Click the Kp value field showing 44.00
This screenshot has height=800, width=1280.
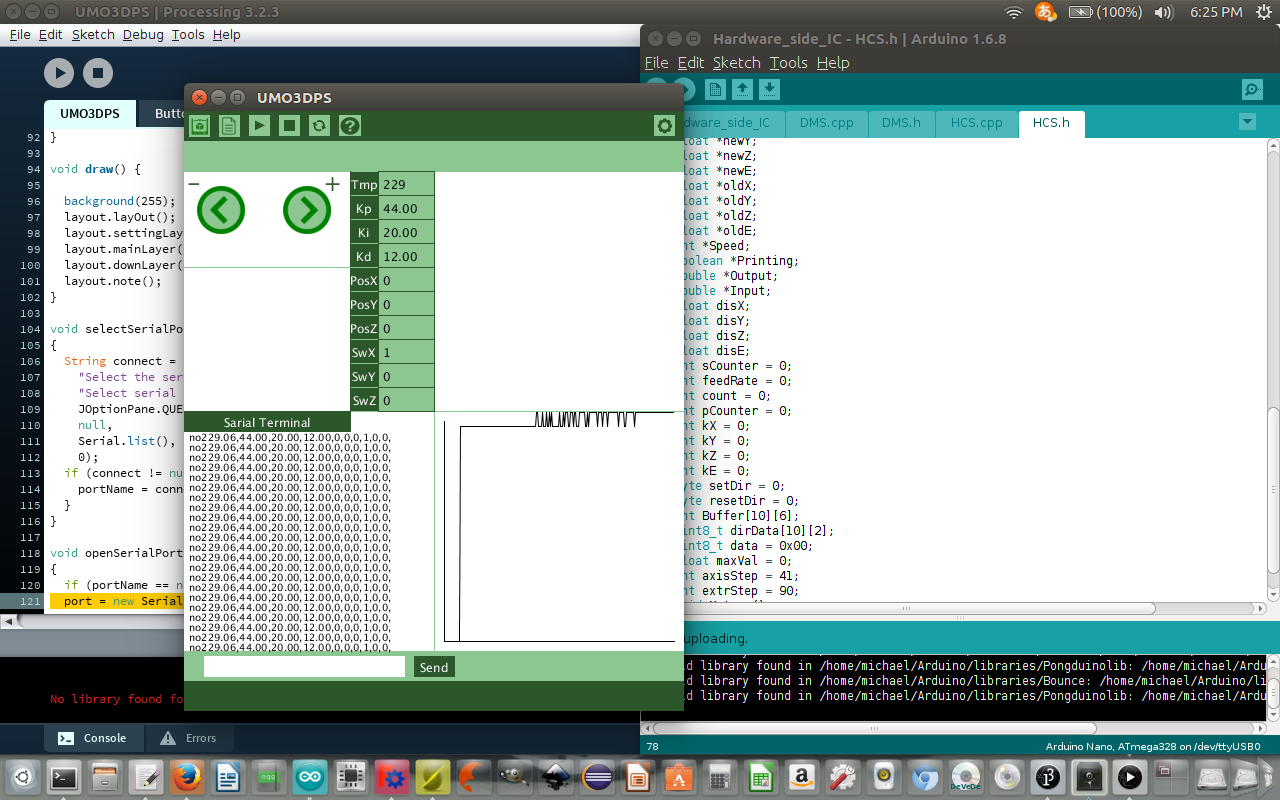tap(407, 209)
